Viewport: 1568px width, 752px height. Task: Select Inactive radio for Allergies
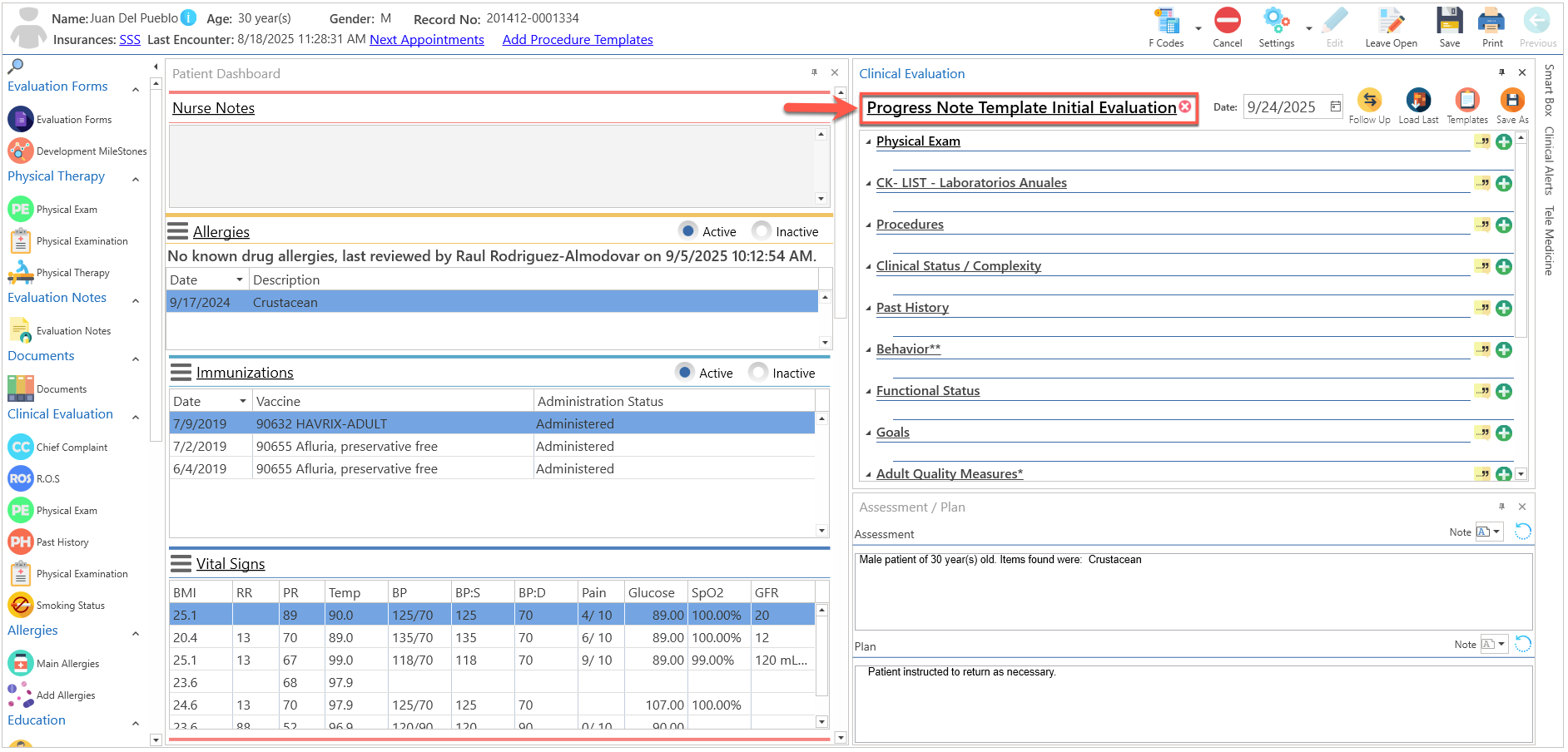761,230
